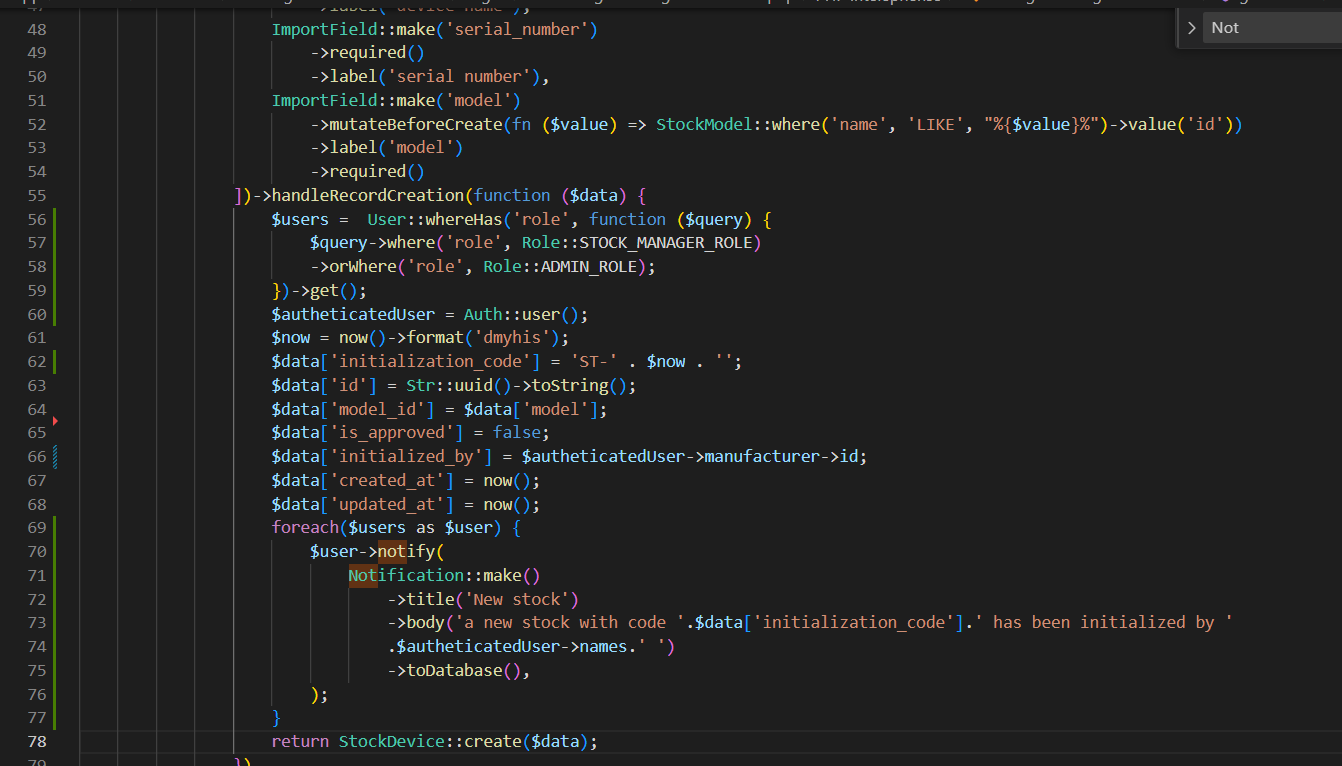Click line number 69 in the gutter

(x=36, y=527)
